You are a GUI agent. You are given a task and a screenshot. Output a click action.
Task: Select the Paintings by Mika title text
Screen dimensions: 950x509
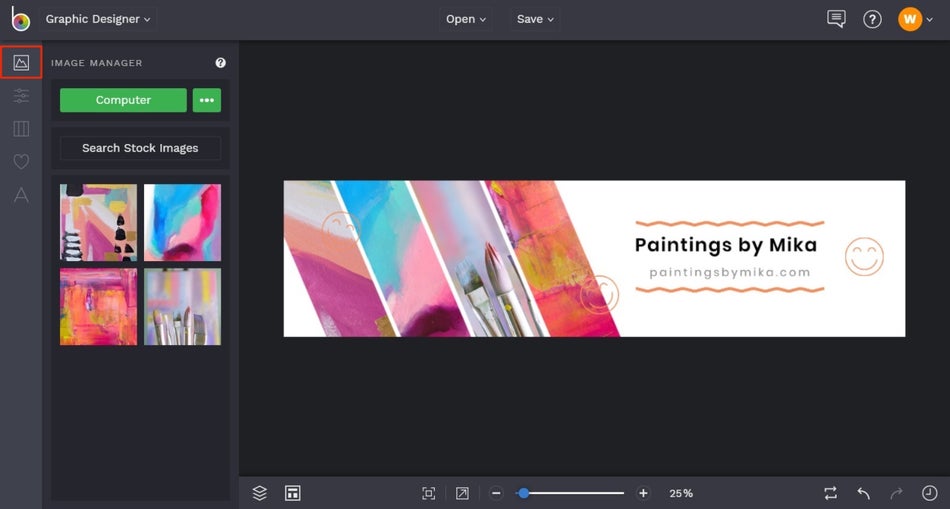[726, 245]
